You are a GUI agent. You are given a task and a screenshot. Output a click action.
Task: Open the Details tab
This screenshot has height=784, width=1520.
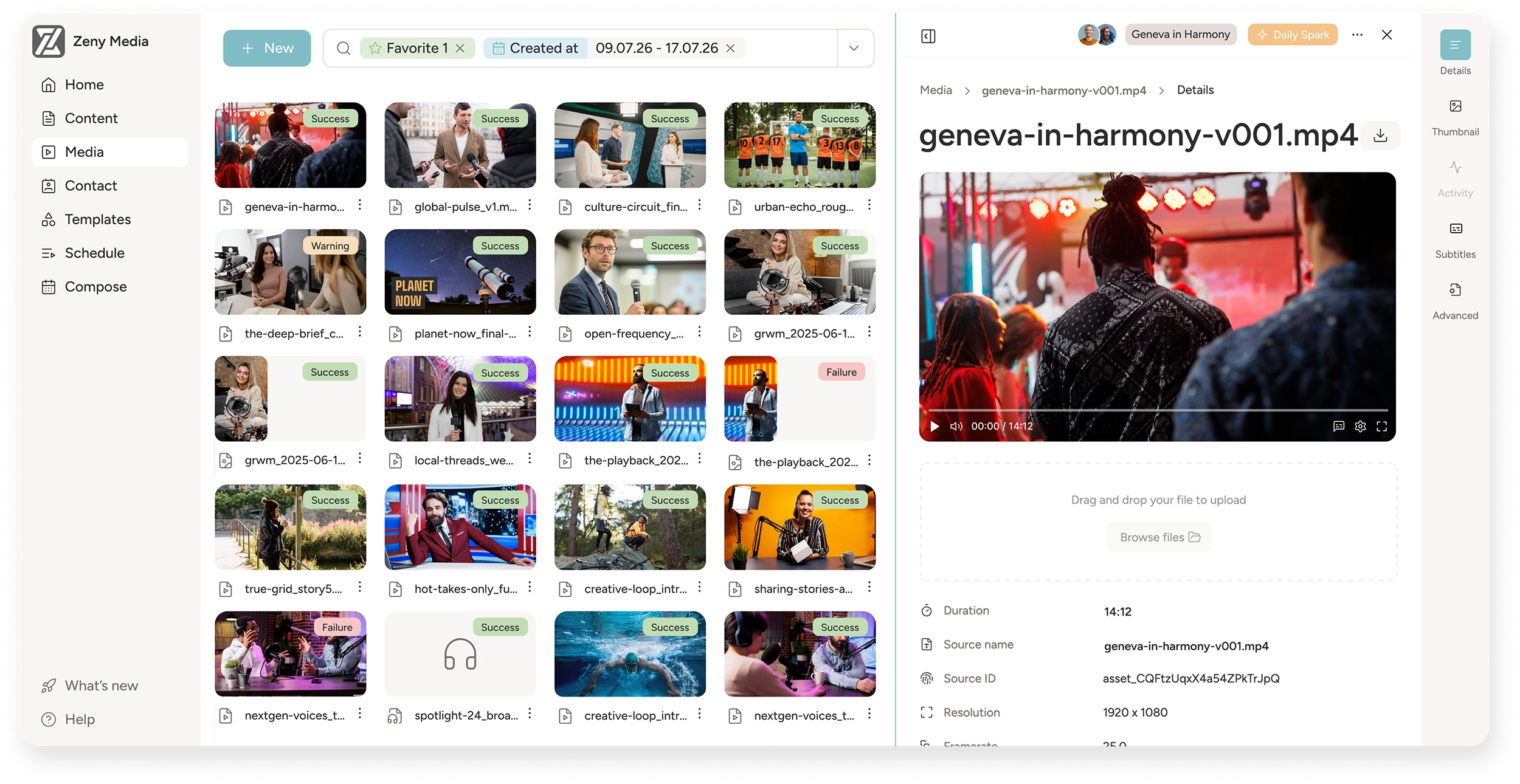pos(1456,53)
